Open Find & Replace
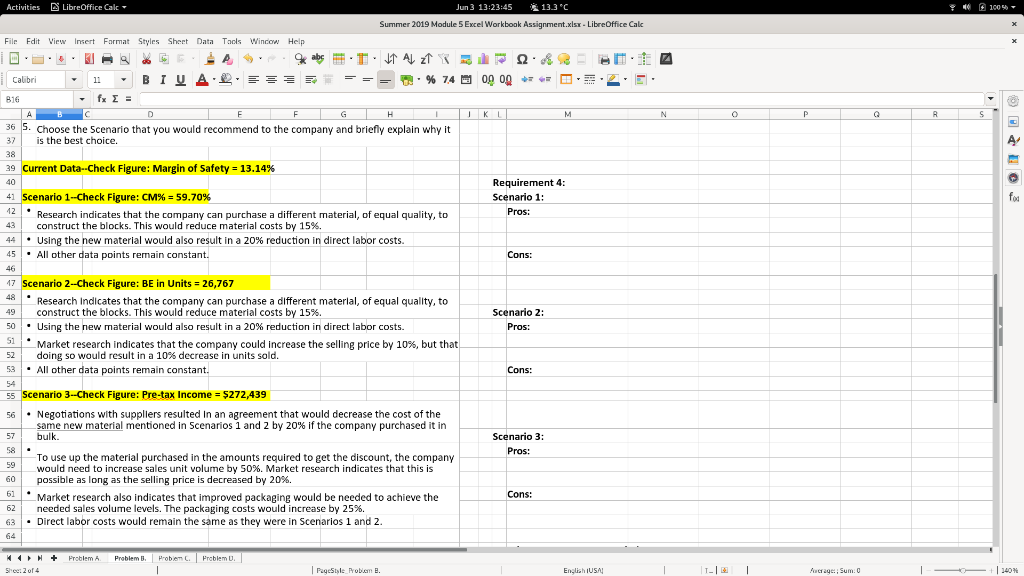1024x576 pixels. coord(300,59)
